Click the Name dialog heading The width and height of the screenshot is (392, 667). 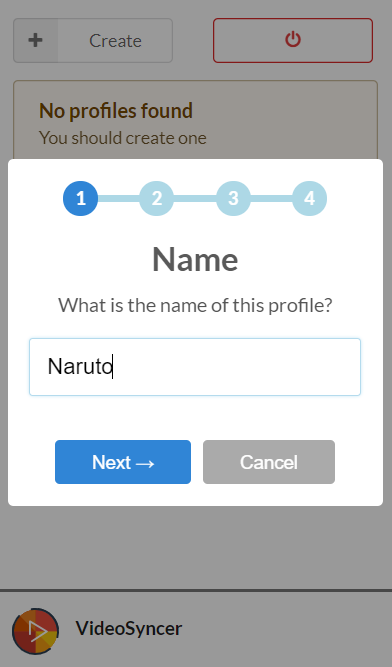tap(195, 259)
